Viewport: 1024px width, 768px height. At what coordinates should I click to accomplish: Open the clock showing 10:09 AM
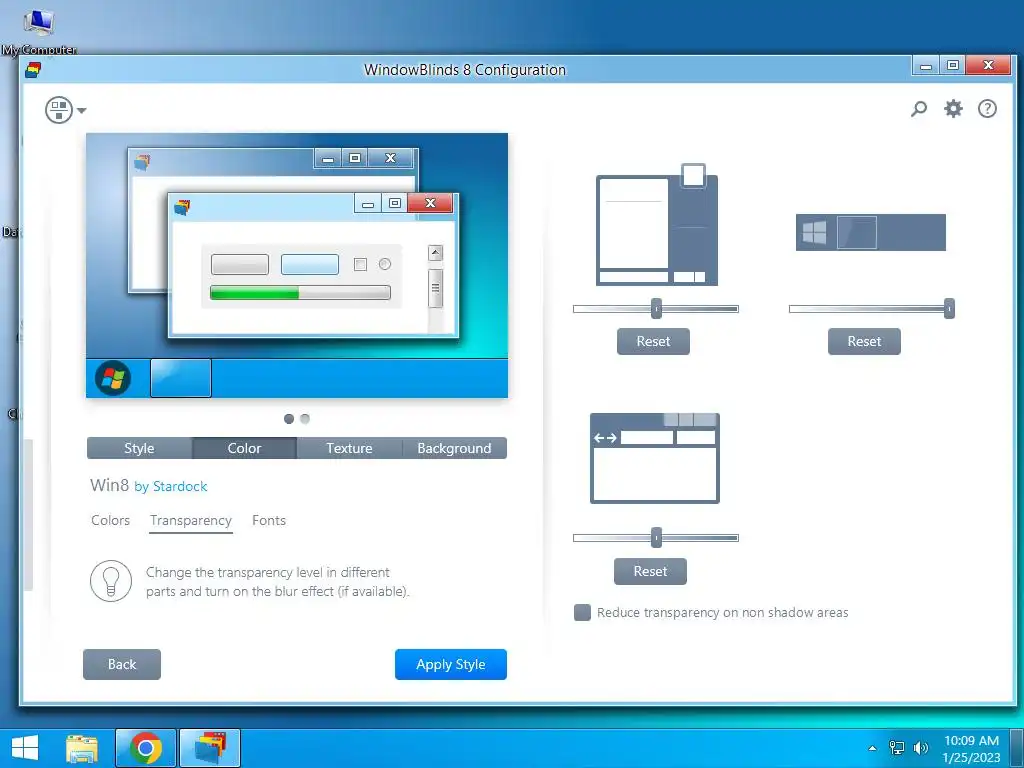971,748
